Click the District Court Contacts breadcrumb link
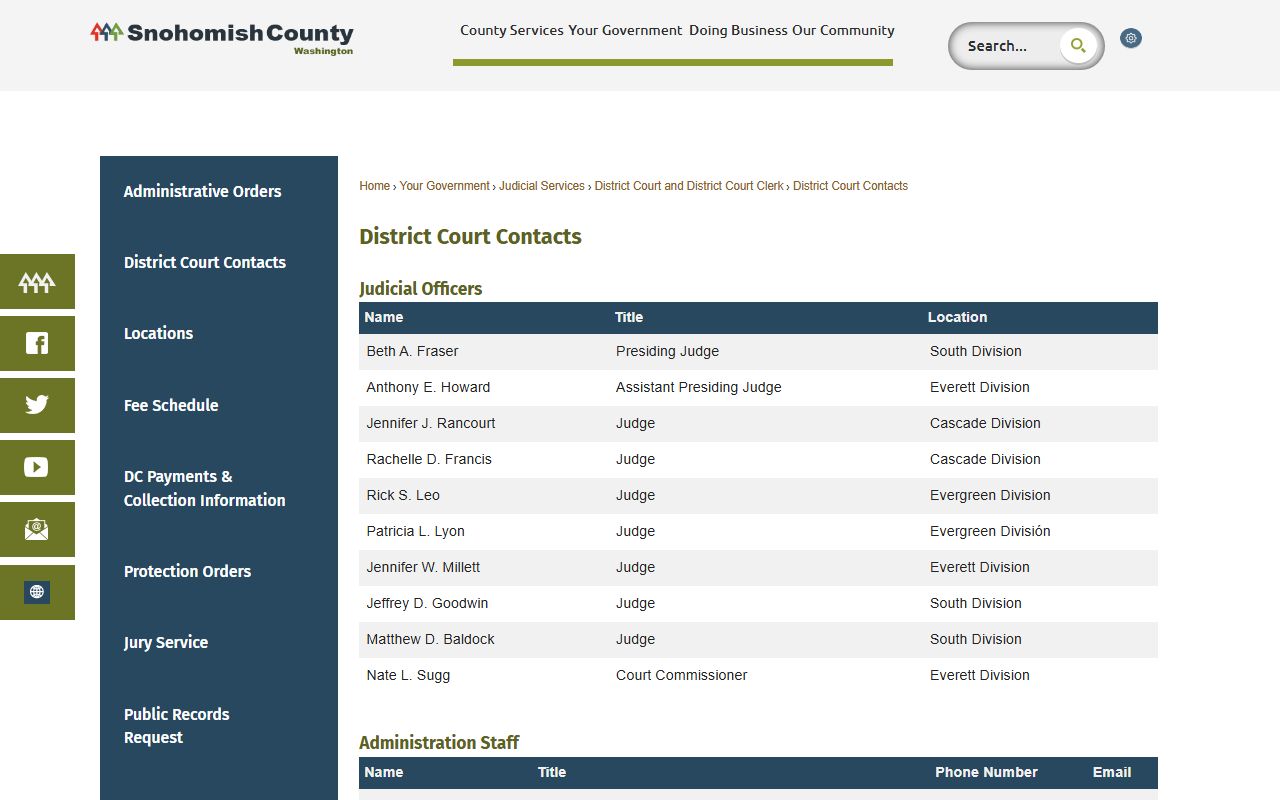The image size is (1280, 800). pos(850,186)
